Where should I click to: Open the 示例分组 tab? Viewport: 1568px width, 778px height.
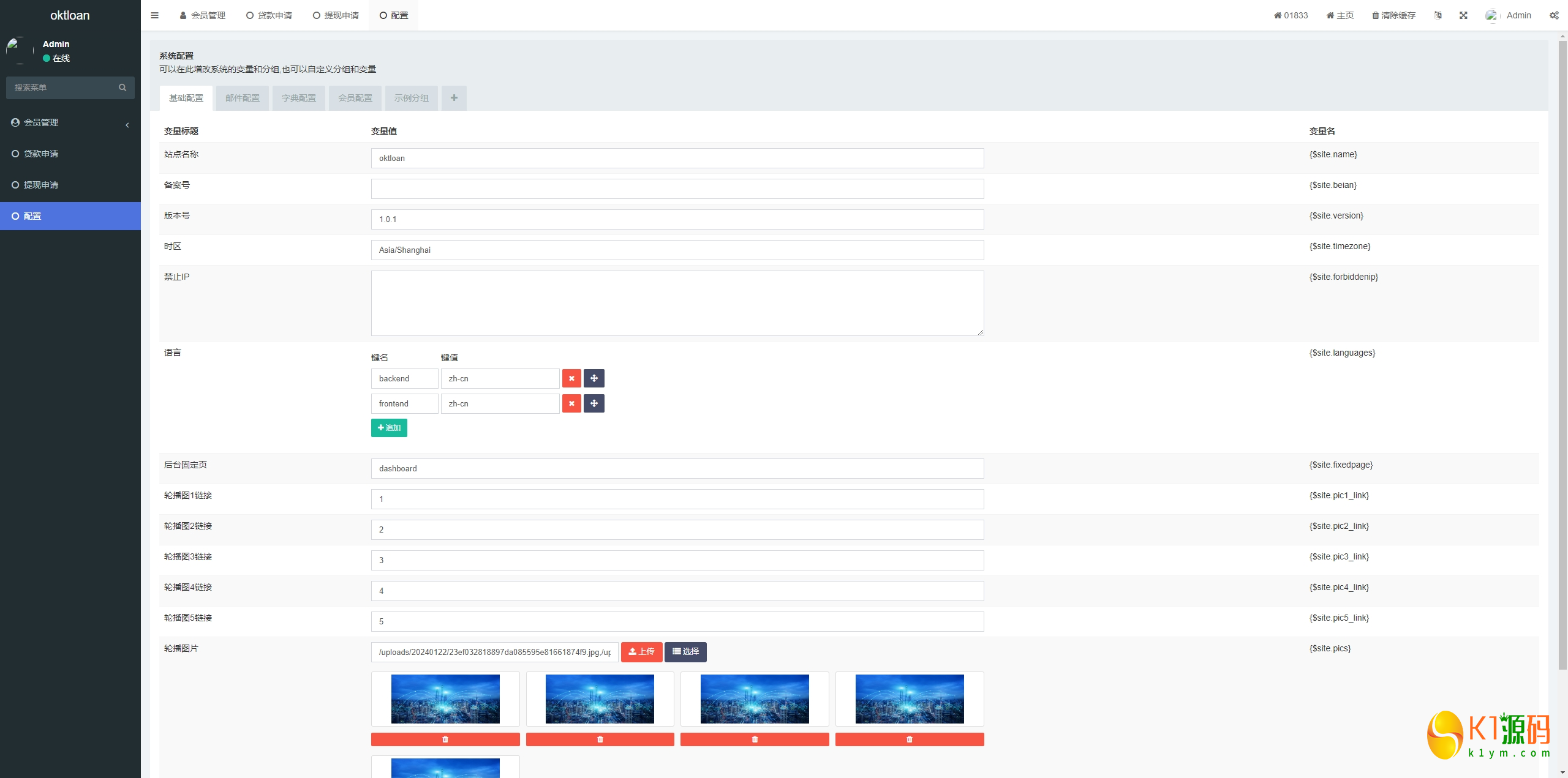pos(411,97)
